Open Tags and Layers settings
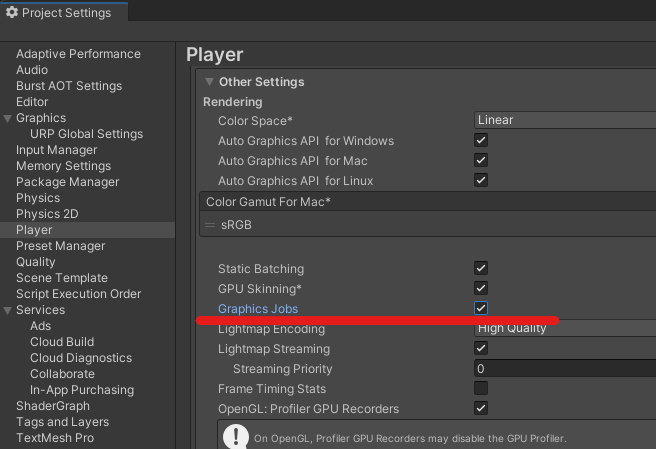The width and height of the screenshot is (656, 449). [x=62, y=422]
